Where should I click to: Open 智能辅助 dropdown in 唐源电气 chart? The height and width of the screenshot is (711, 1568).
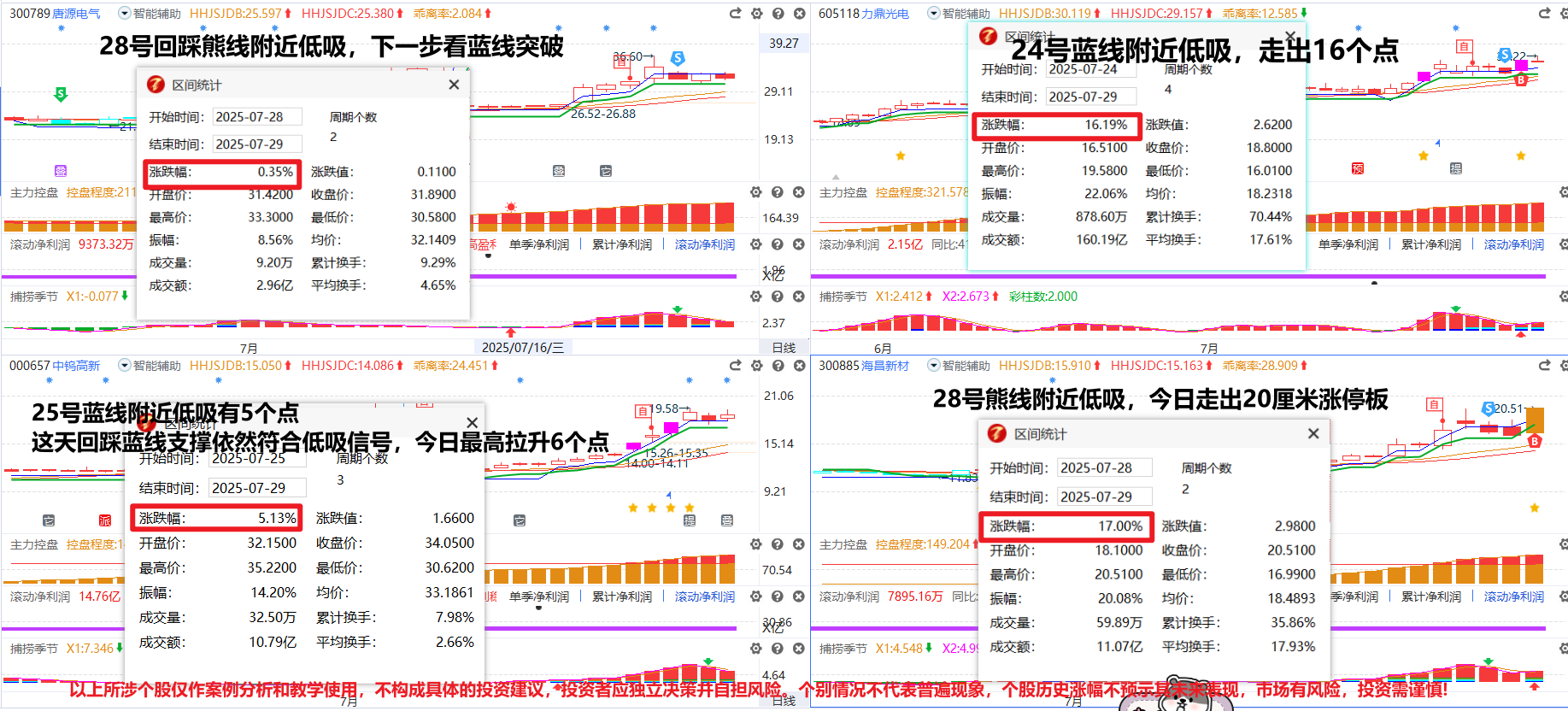[x=125, y=14]
